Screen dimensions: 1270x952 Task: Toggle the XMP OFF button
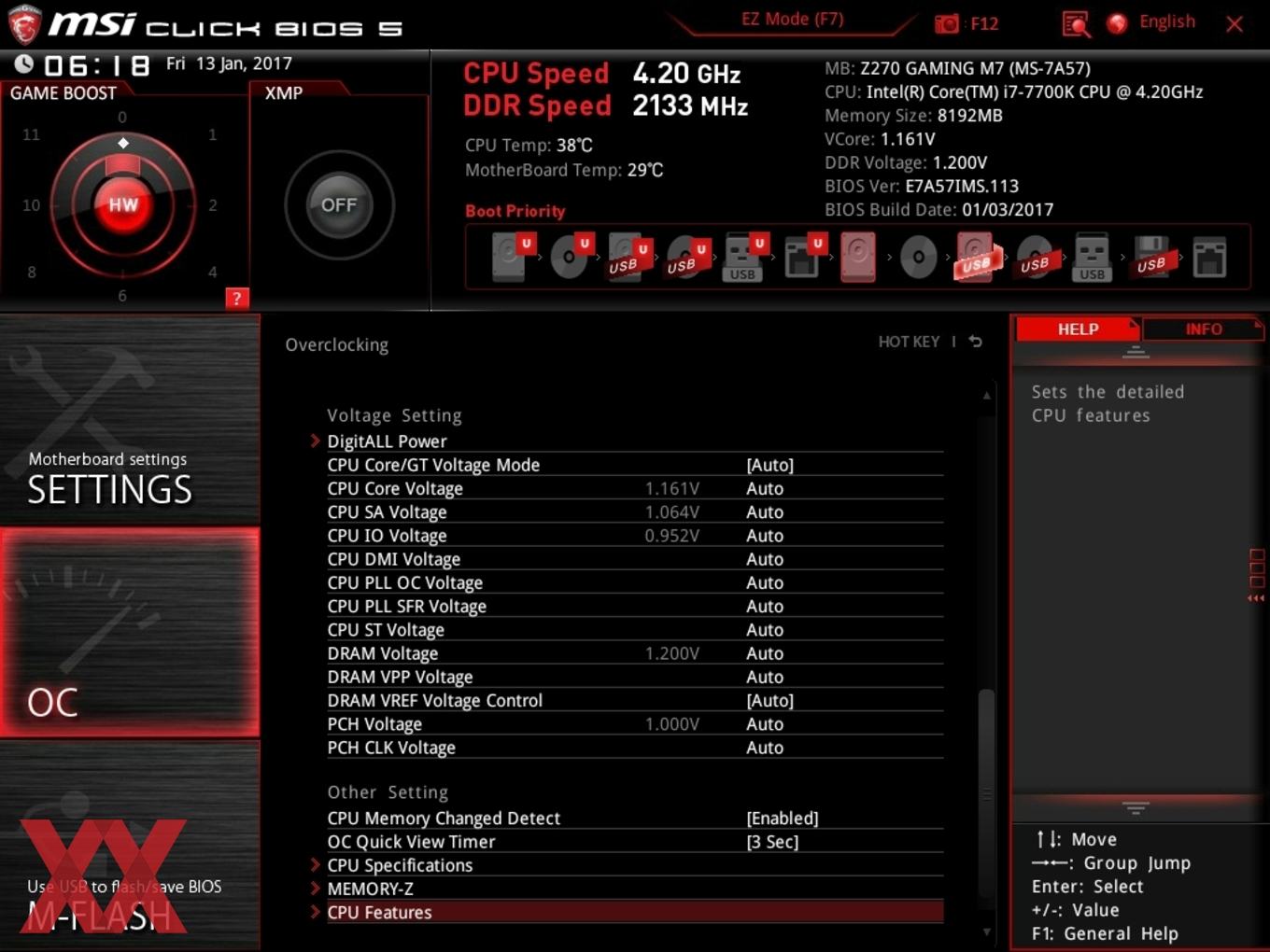pyautogui.click(x=339, y=204)
